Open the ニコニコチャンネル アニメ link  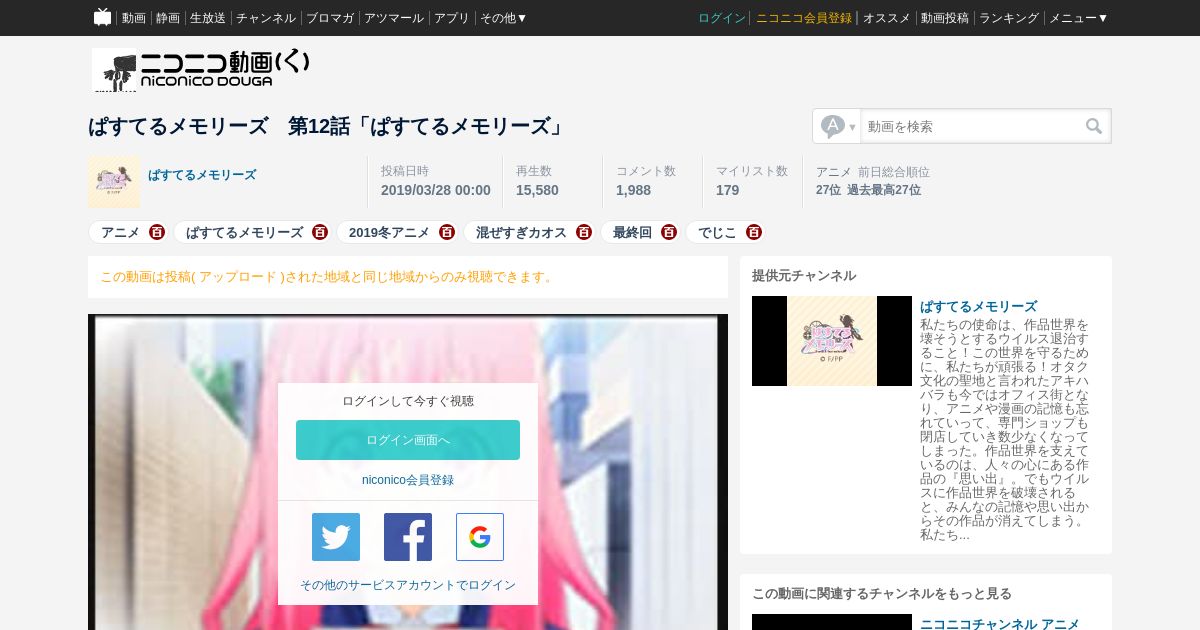1000,624
